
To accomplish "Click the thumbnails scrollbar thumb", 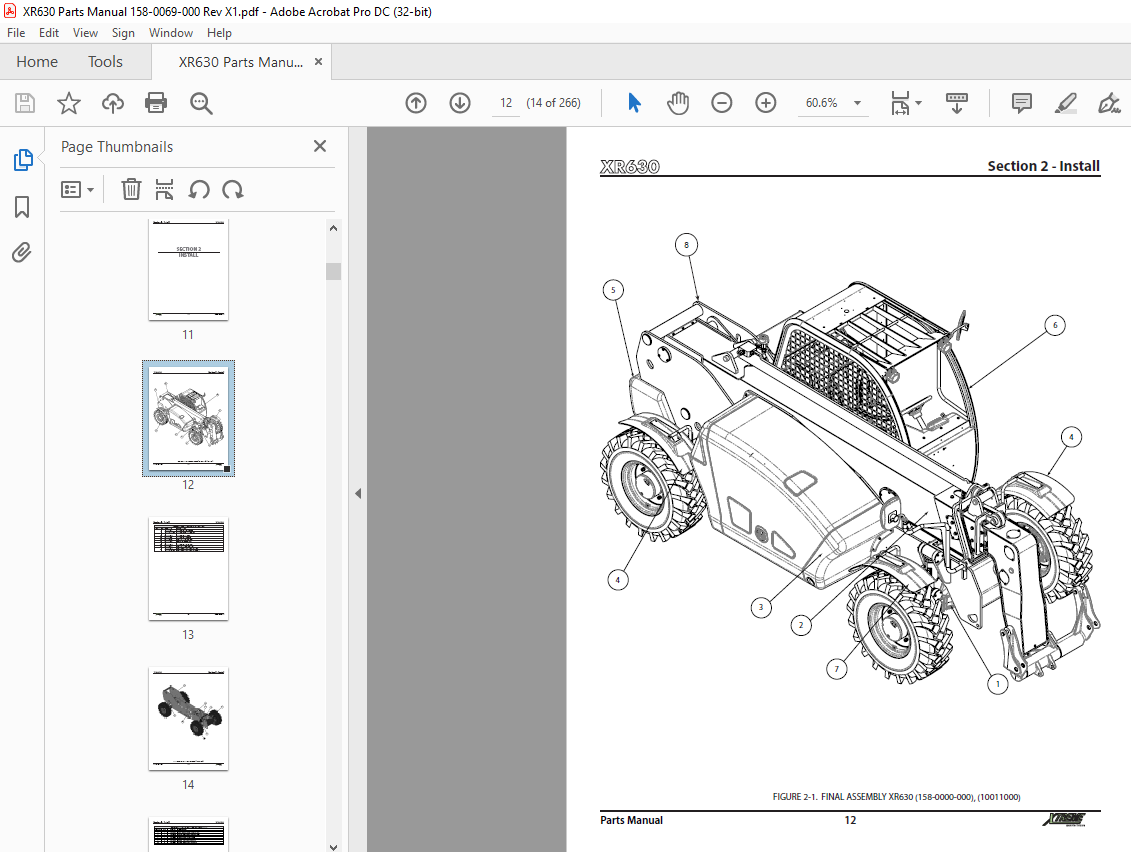I will [333, 271].
